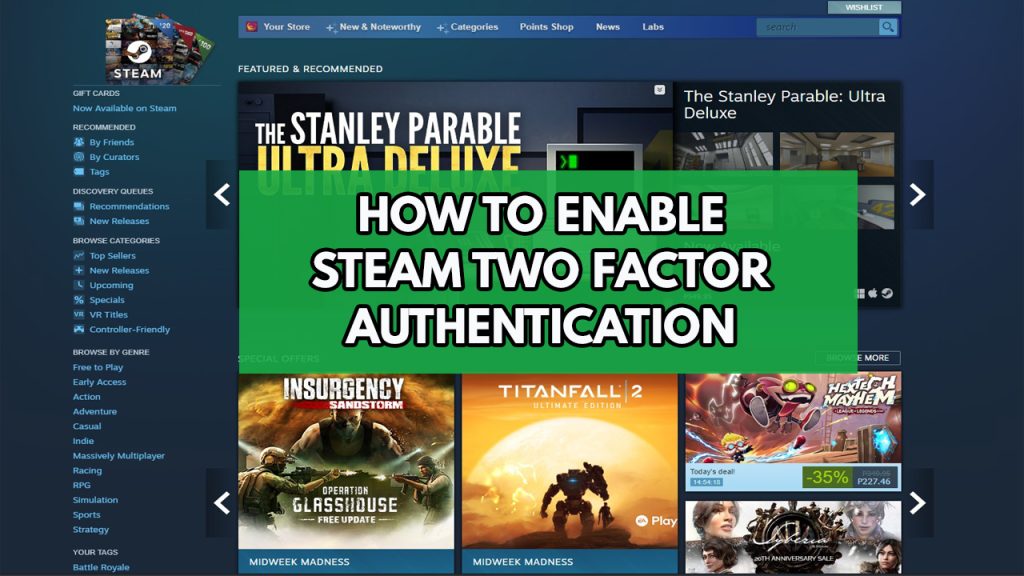Open the Recommendations discovery queue link
1024x576 pixels.
click(x=129, y=206)
